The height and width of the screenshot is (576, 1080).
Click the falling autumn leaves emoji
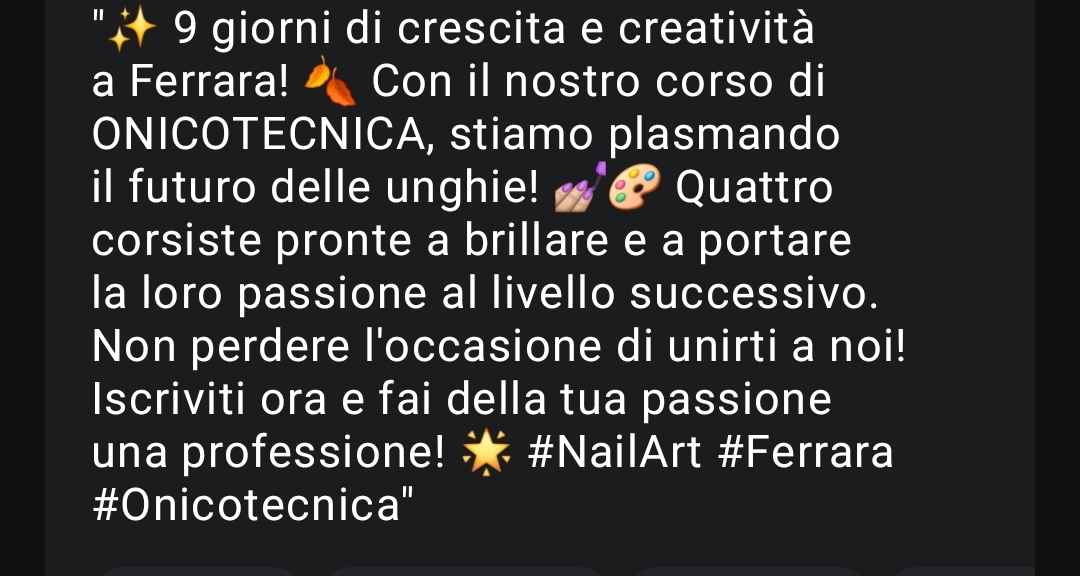tap(330, 82)
